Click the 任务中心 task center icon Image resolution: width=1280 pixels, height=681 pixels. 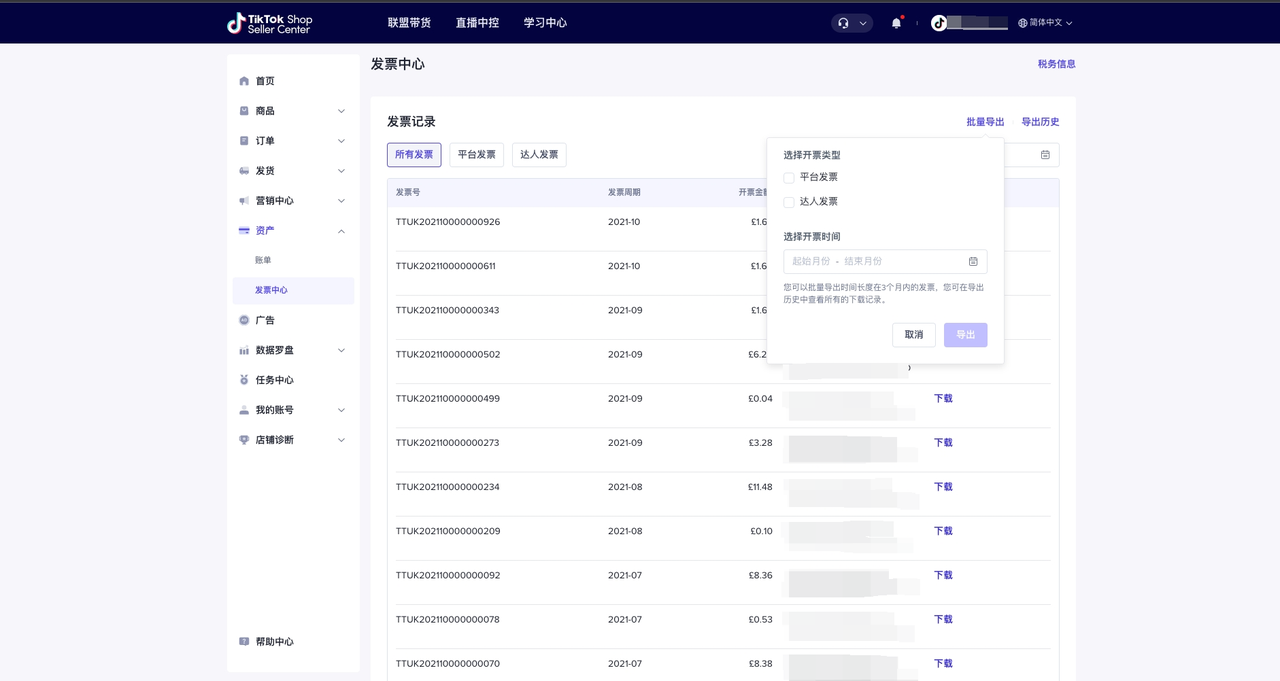pyautogui.click(x=244, y=380)
